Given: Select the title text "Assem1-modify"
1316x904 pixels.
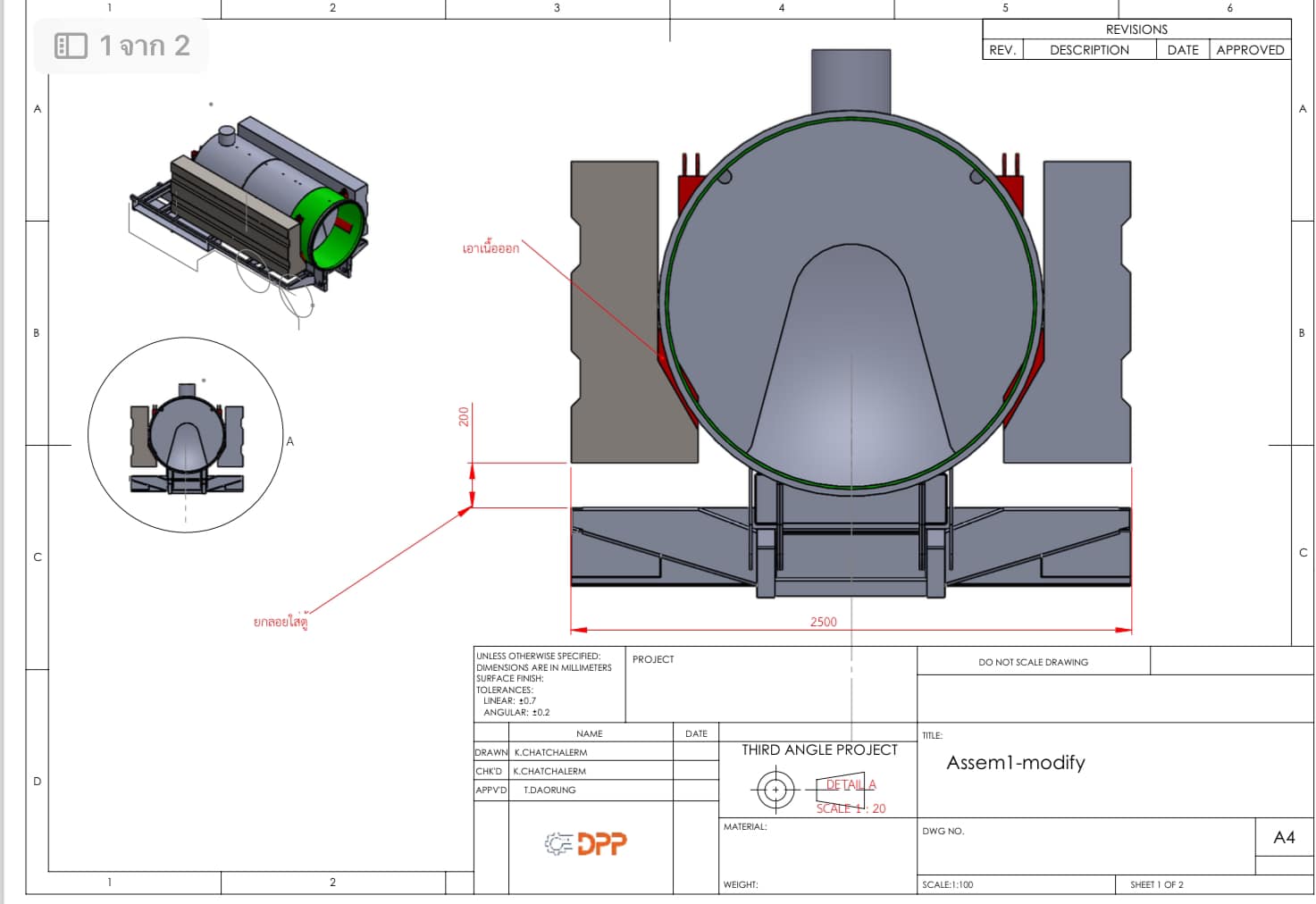Looking at the screenshot, I should pos(1016,763).
